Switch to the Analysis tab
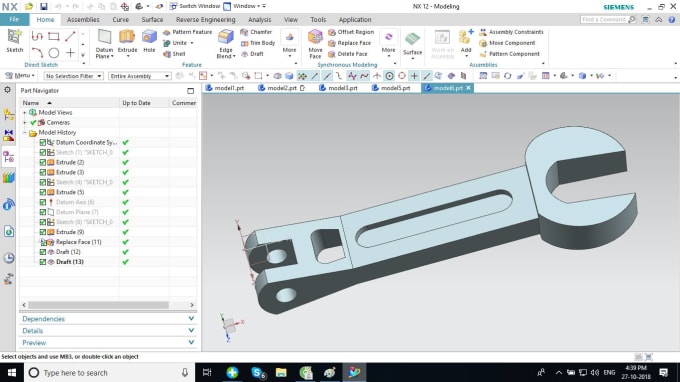The height and width of the screenshot is (382, 680). [x=259, y=20]
